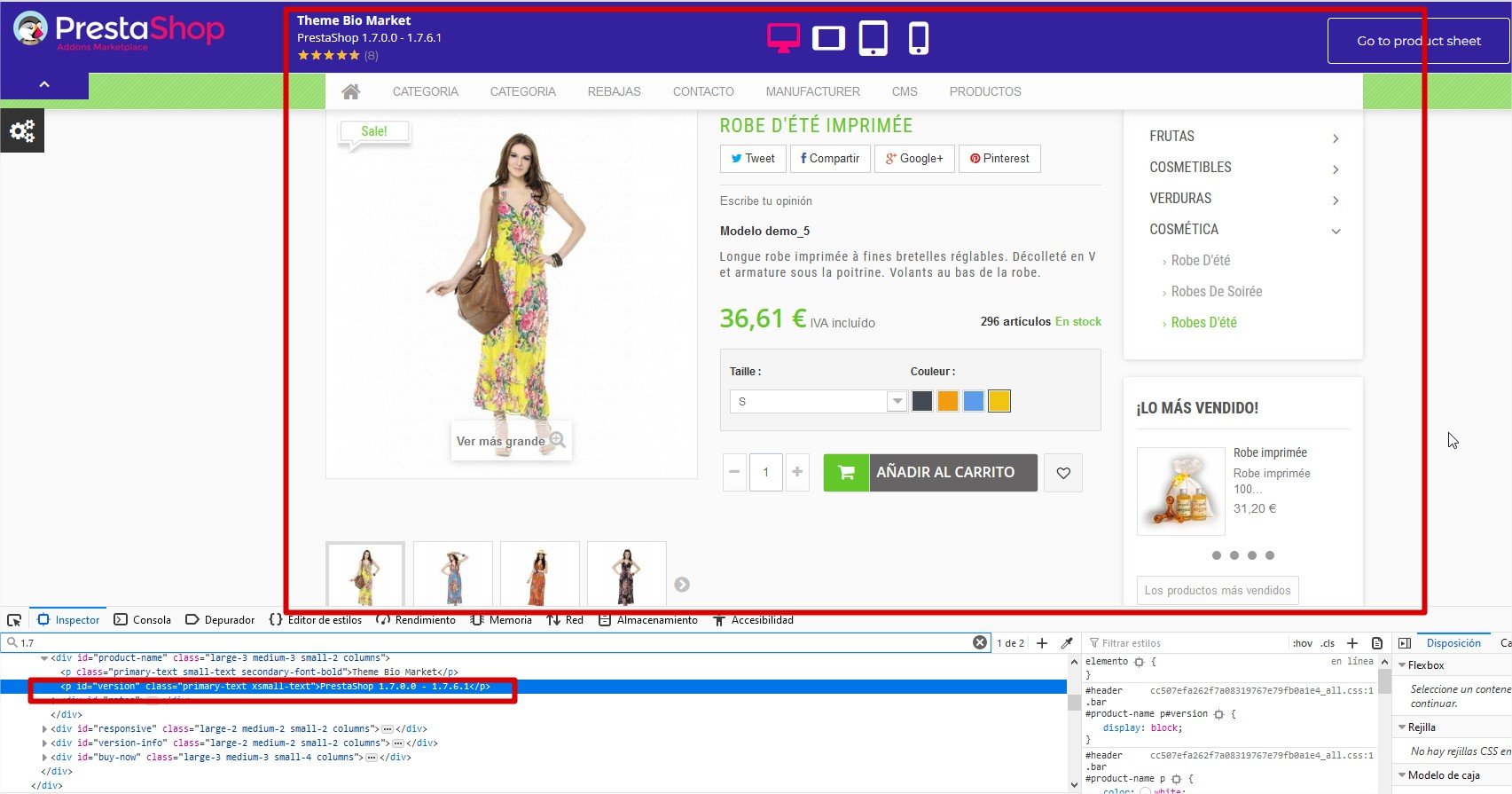Select the dark gray color swatch
This screenshot has width=1512, height=794.
pos(922,401)
